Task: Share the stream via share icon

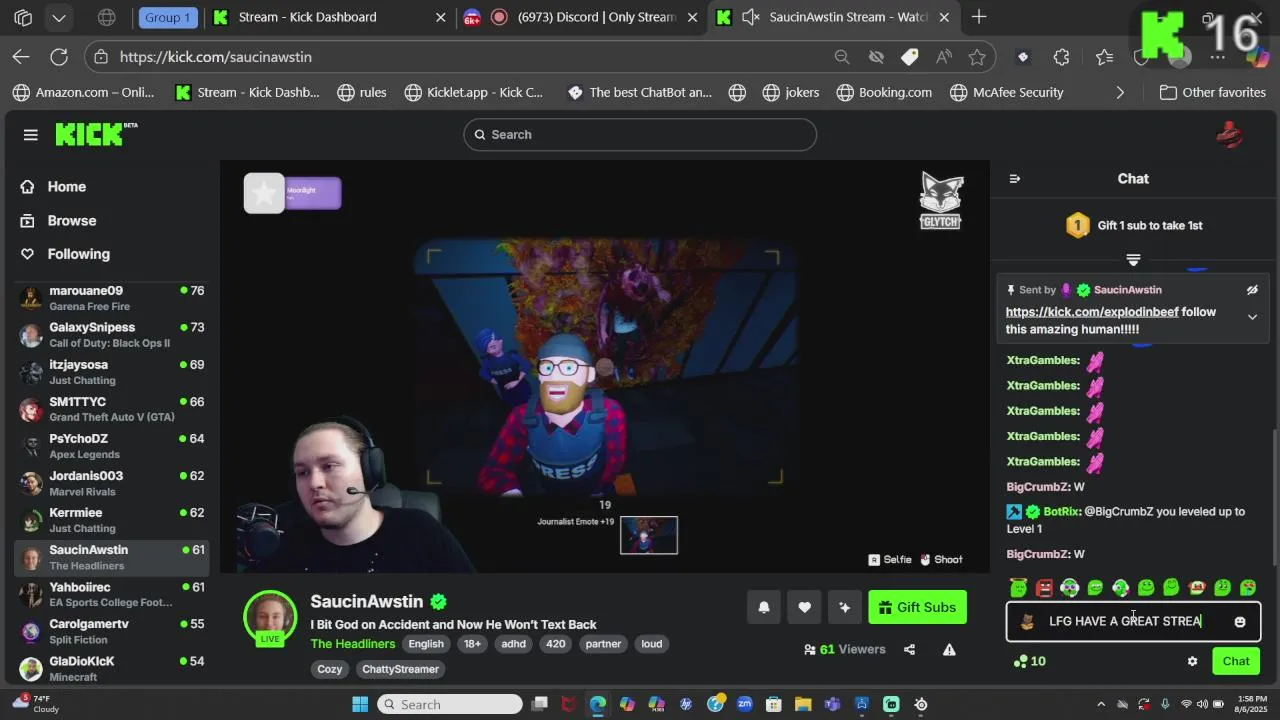Action: coord(909,649)
